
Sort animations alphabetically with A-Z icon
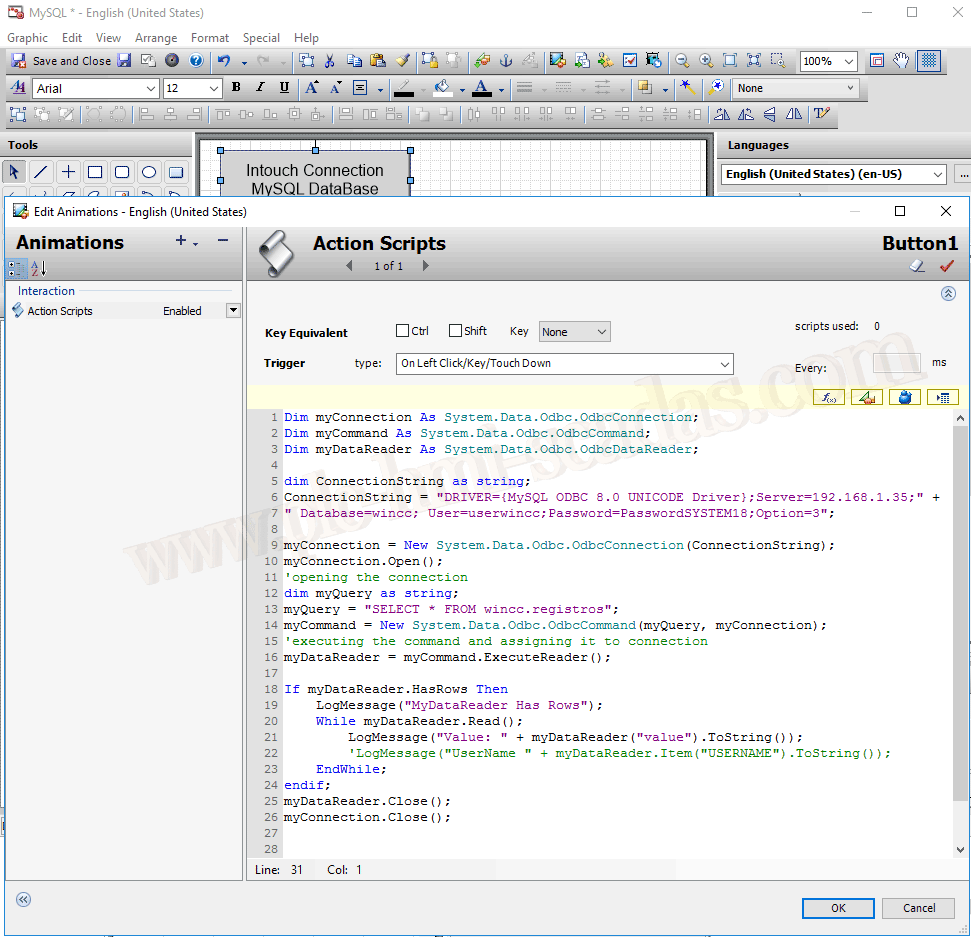(39, 268)
